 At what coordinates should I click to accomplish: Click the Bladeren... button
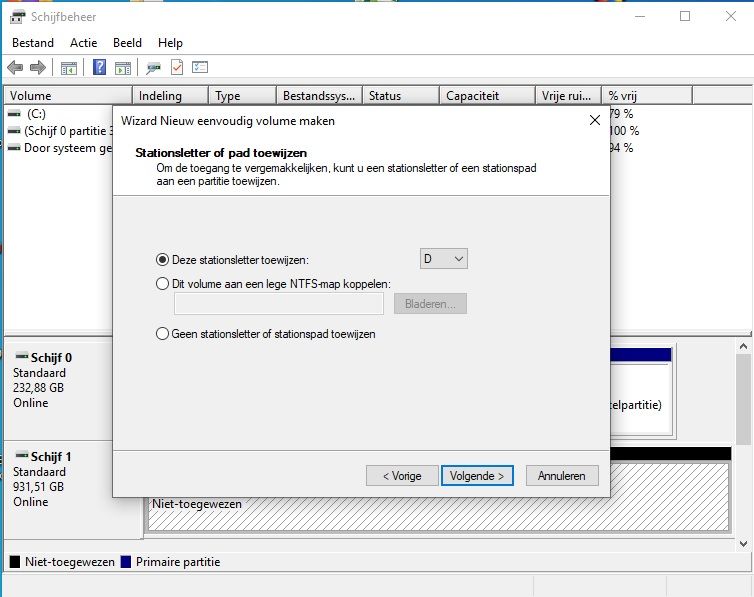coord(430,304)
